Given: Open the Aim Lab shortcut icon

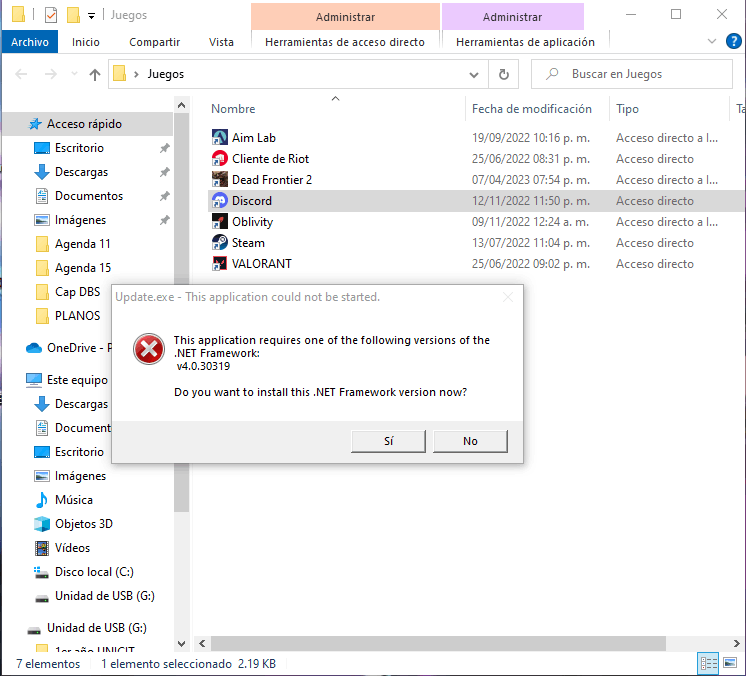Looking at the screenshot, I should 219,137.
